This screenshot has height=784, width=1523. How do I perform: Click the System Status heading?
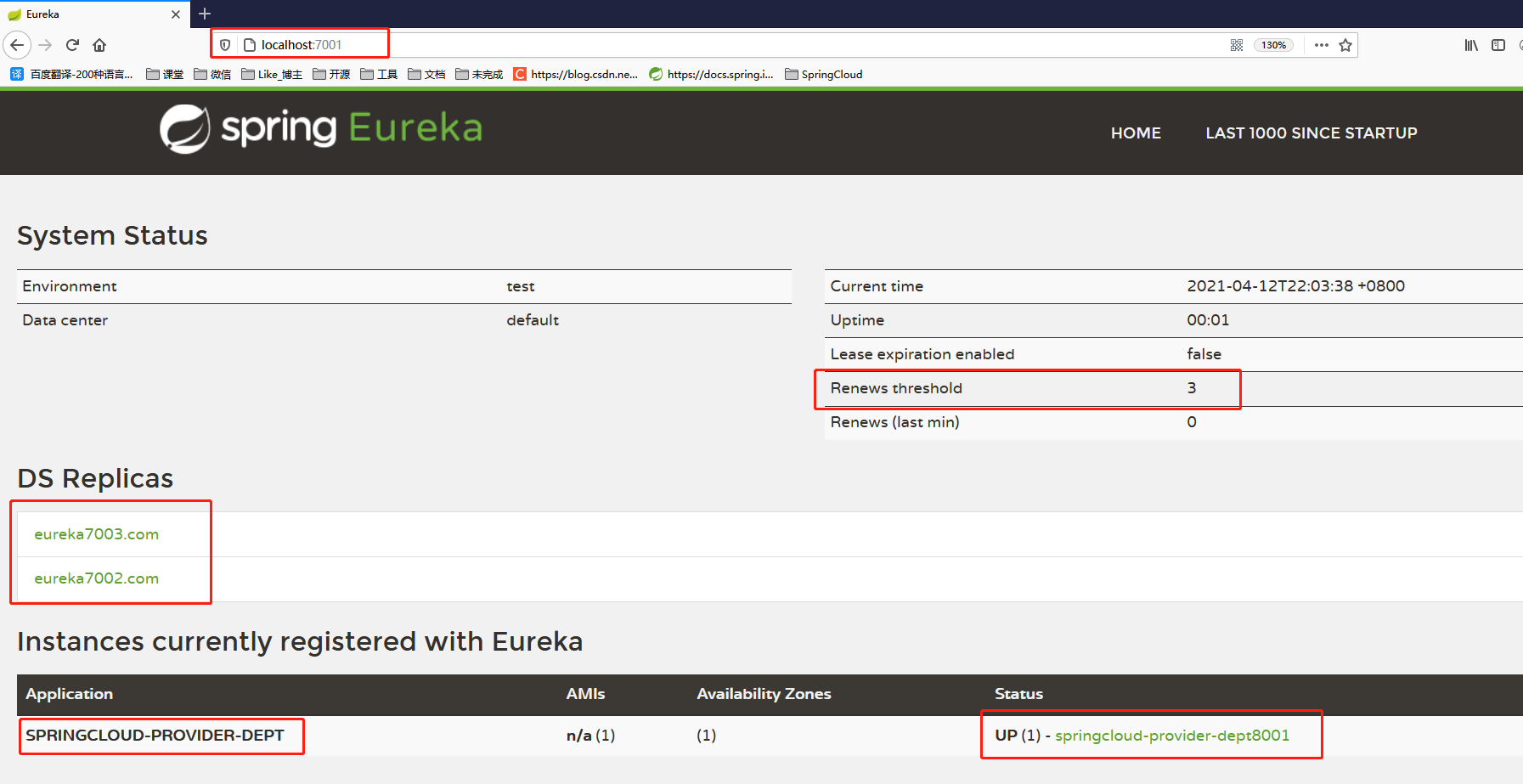[112, 235]
